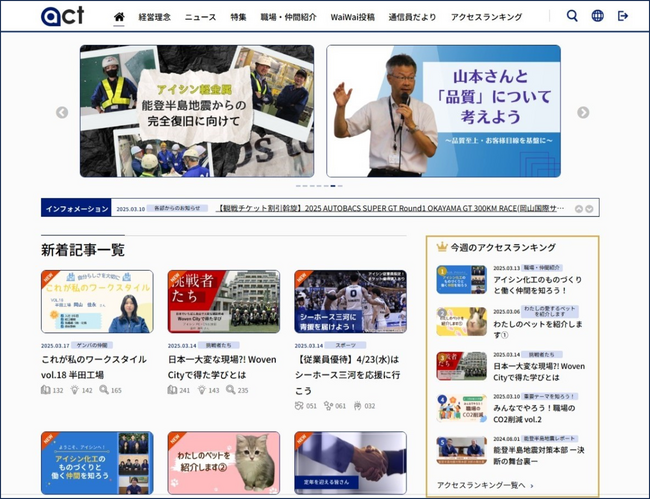Click magnifier icon count 165 under workstyle article

104,390
